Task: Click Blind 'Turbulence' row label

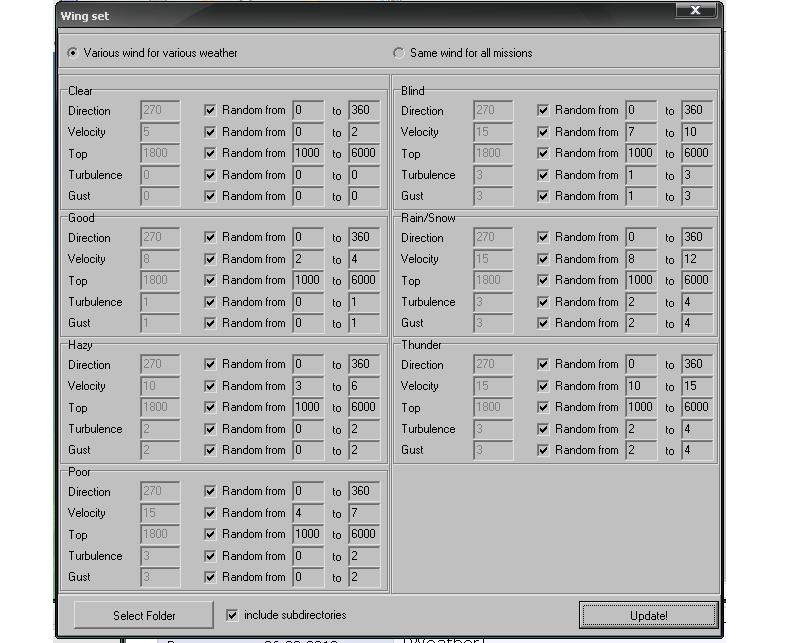Action: pyautogui.click(x=428, y=175)
